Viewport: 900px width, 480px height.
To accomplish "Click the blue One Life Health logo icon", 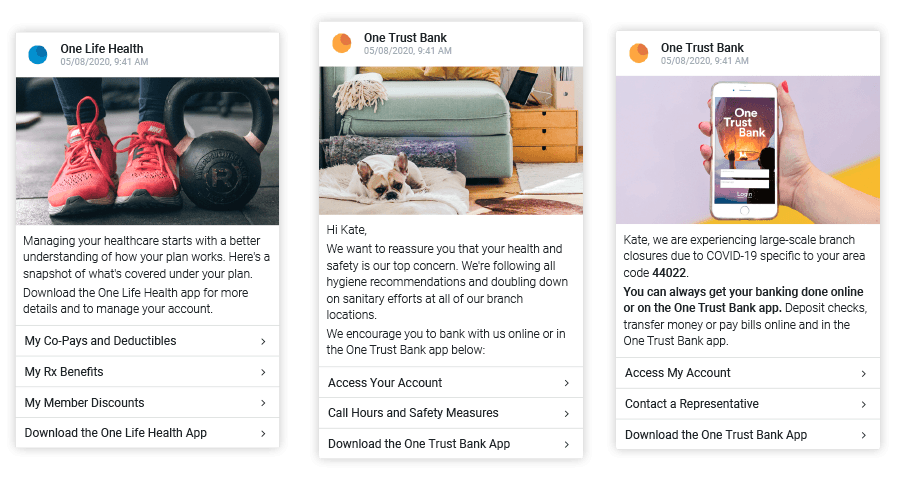I will pos(38,55).
